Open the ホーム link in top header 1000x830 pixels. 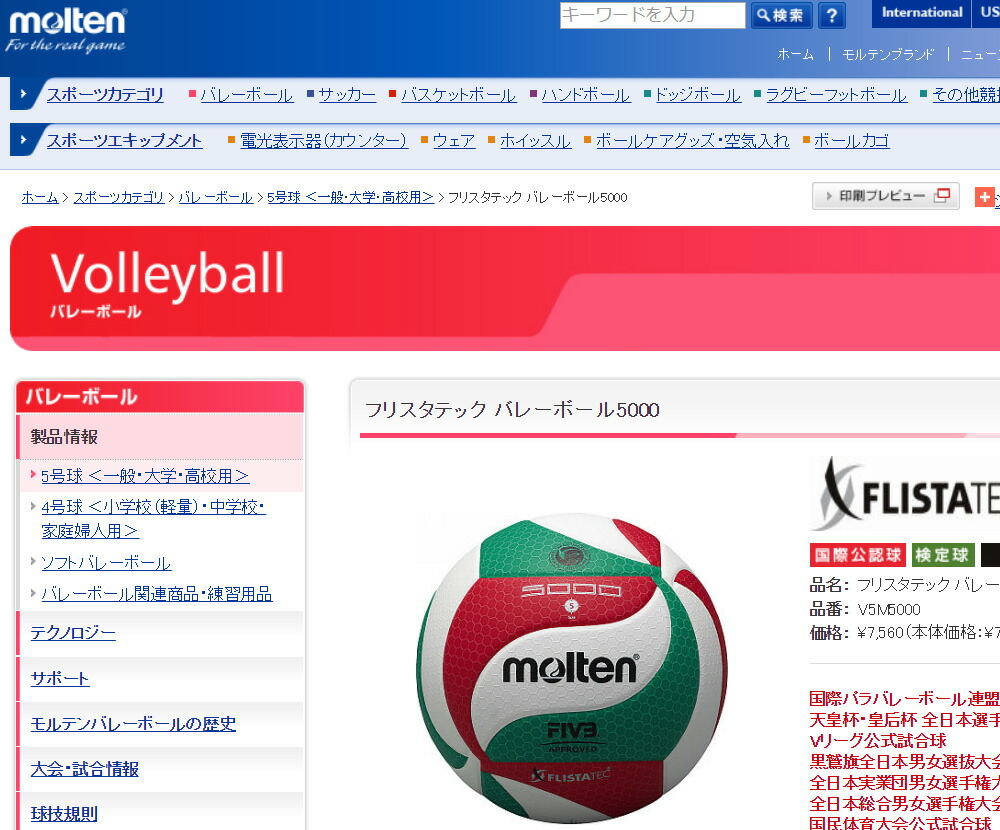coord(795,55)
